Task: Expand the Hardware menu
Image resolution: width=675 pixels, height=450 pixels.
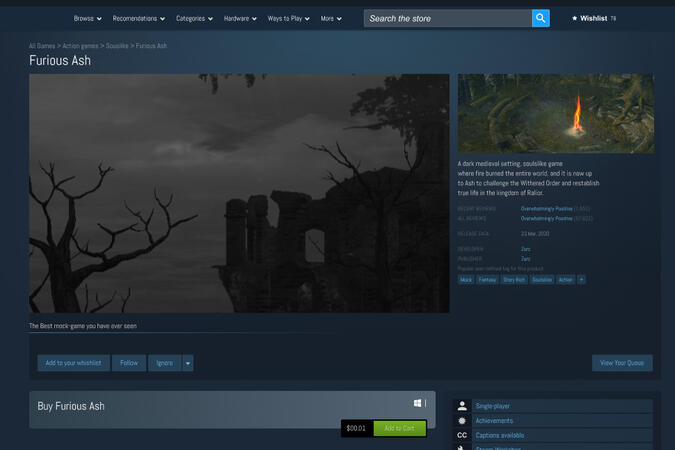Action: (x=240, y=19)
